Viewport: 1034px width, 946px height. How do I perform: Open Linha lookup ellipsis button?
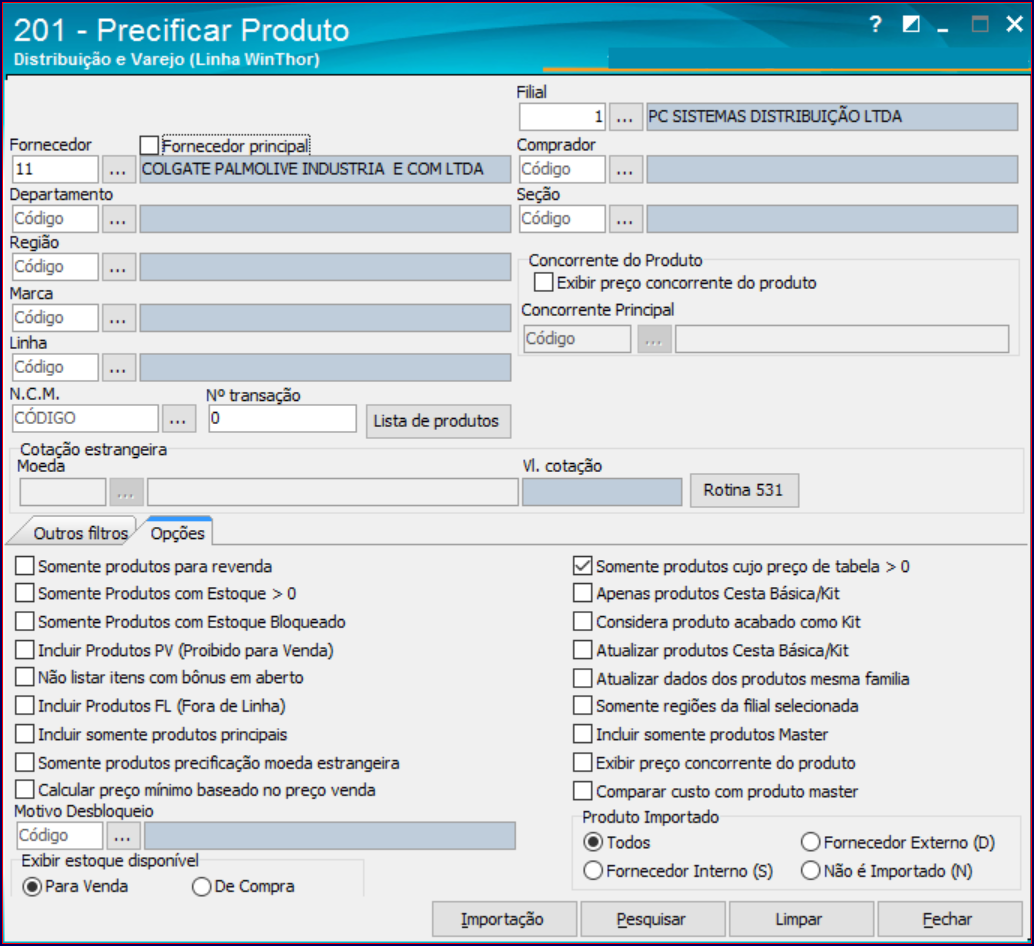click(118, 368)
